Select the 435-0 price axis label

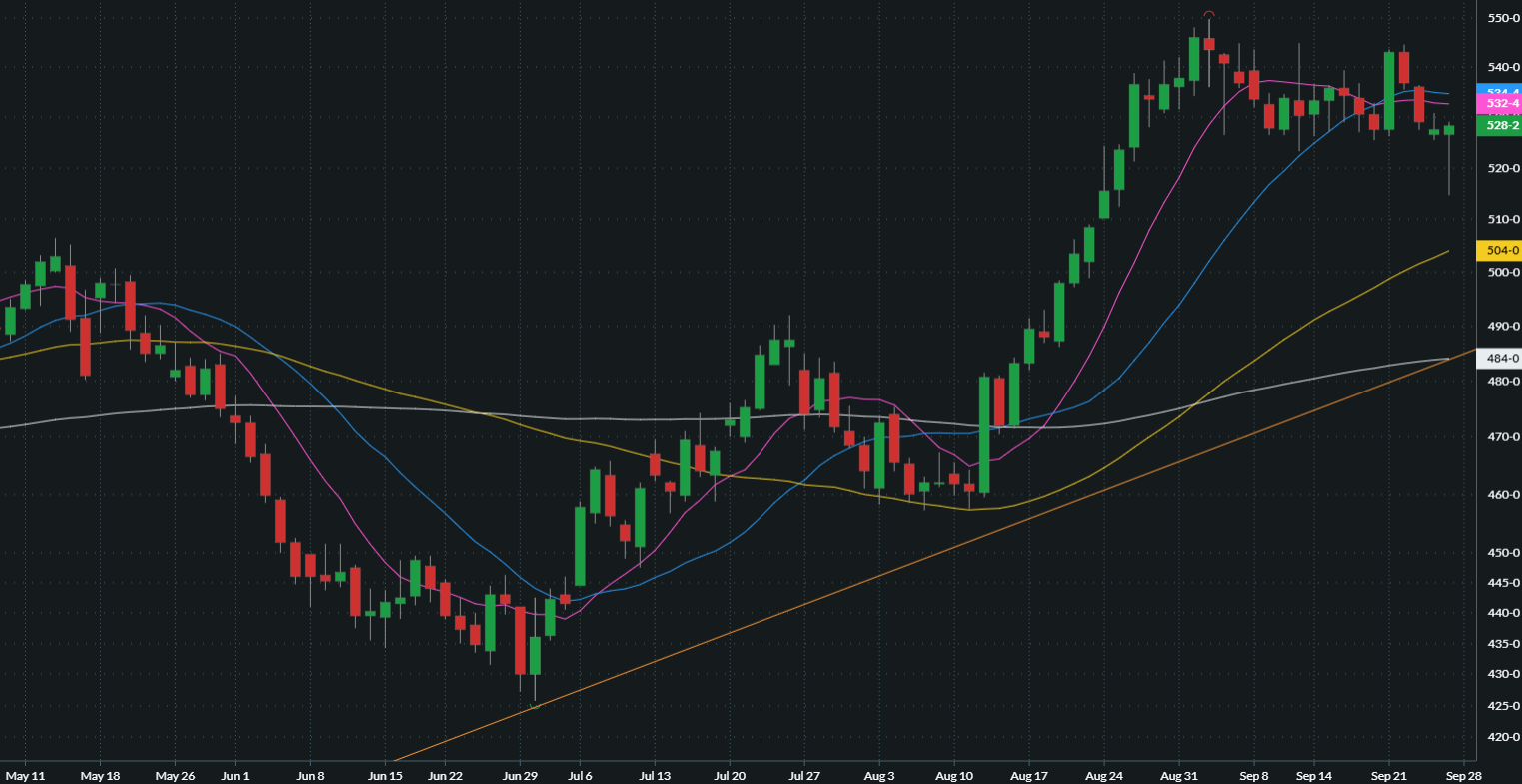click(x=1503, y=643)
